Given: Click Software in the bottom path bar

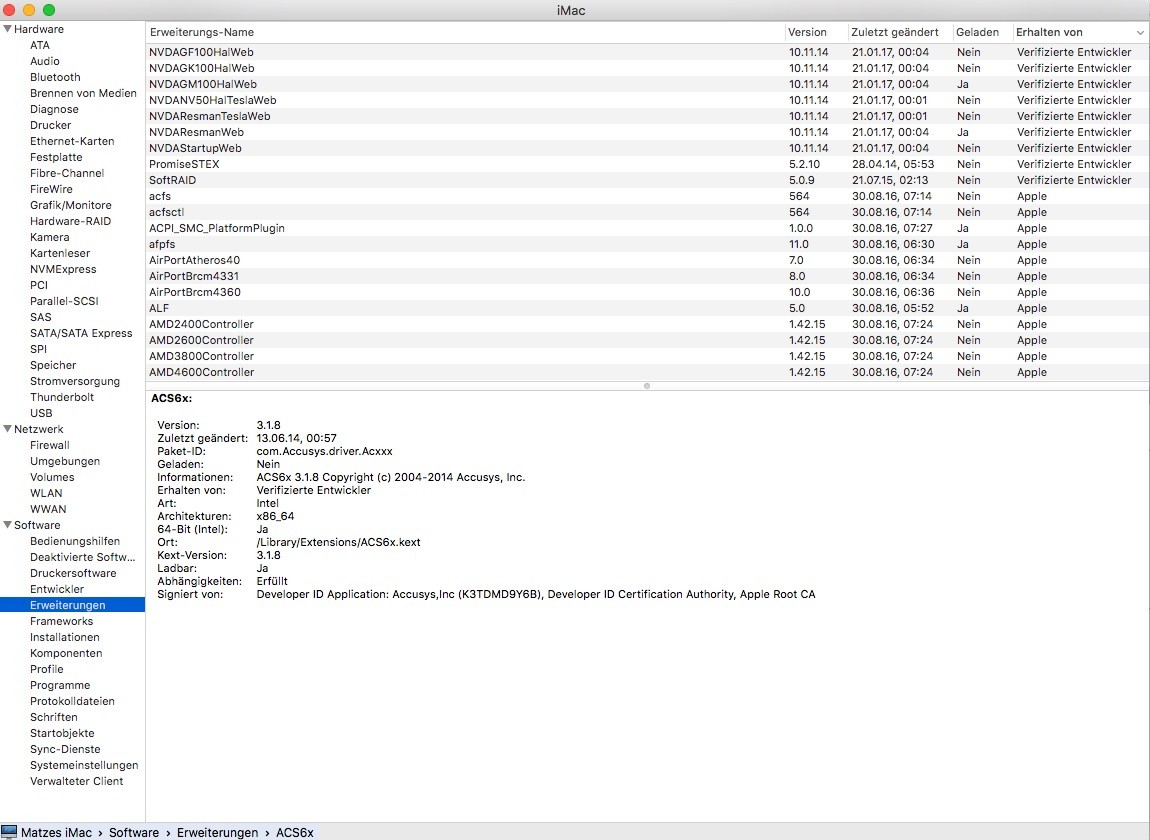Looking at the screenshot, I should tap(133, 833).
